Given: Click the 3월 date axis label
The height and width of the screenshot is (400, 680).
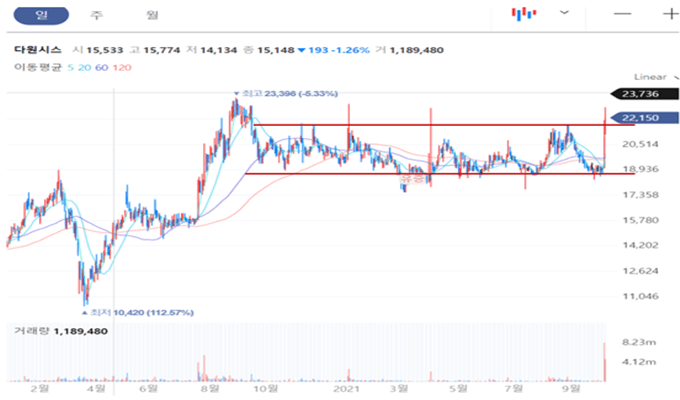Looking at the screenshot, I should [399, 388].
